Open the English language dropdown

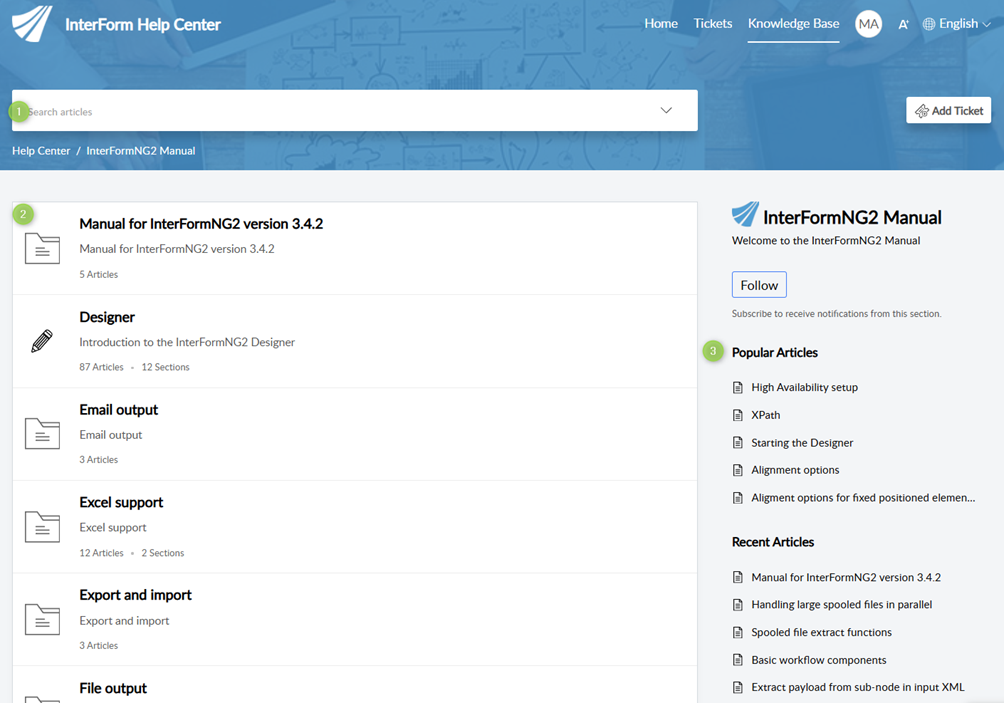[964, 24]
